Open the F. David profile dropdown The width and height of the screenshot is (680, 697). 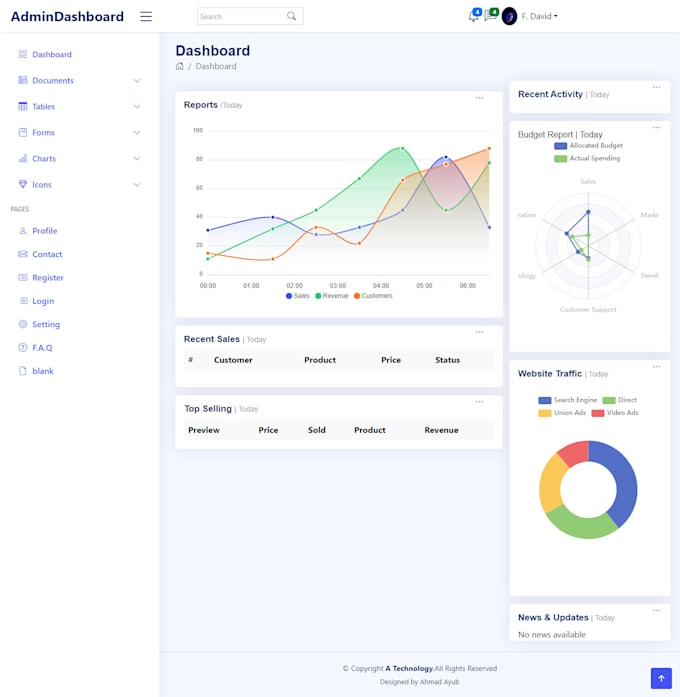click(540, 16)
